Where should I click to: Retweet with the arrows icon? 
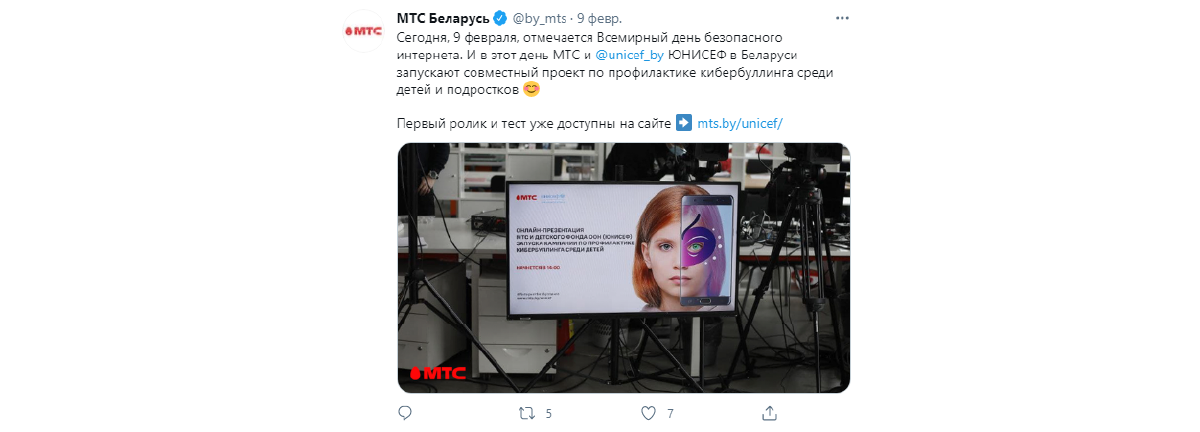[526, 412]
